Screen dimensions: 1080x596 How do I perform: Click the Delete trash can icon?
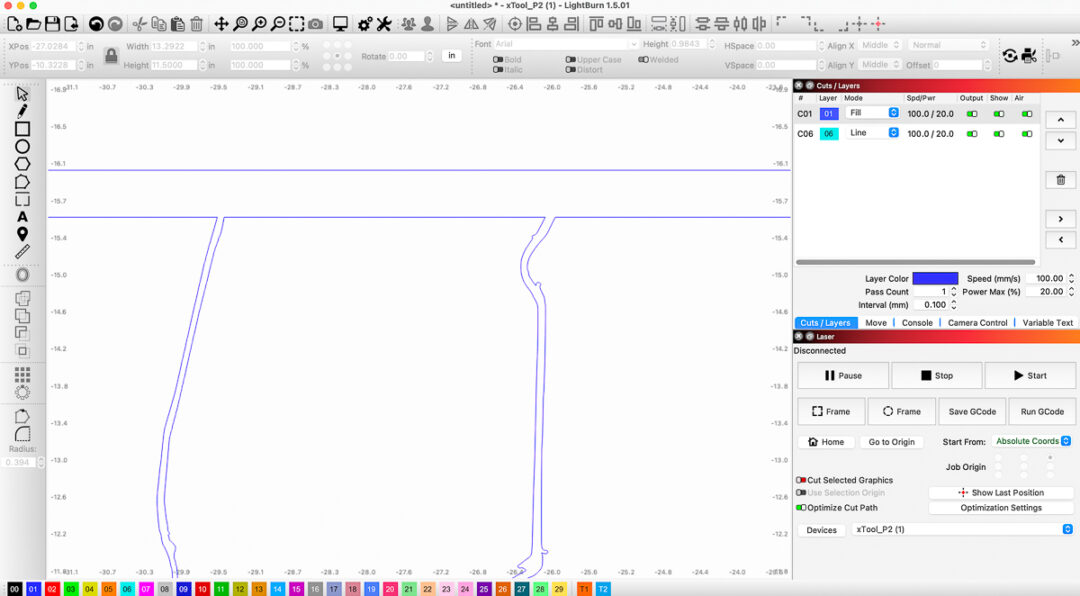point(196,24)
